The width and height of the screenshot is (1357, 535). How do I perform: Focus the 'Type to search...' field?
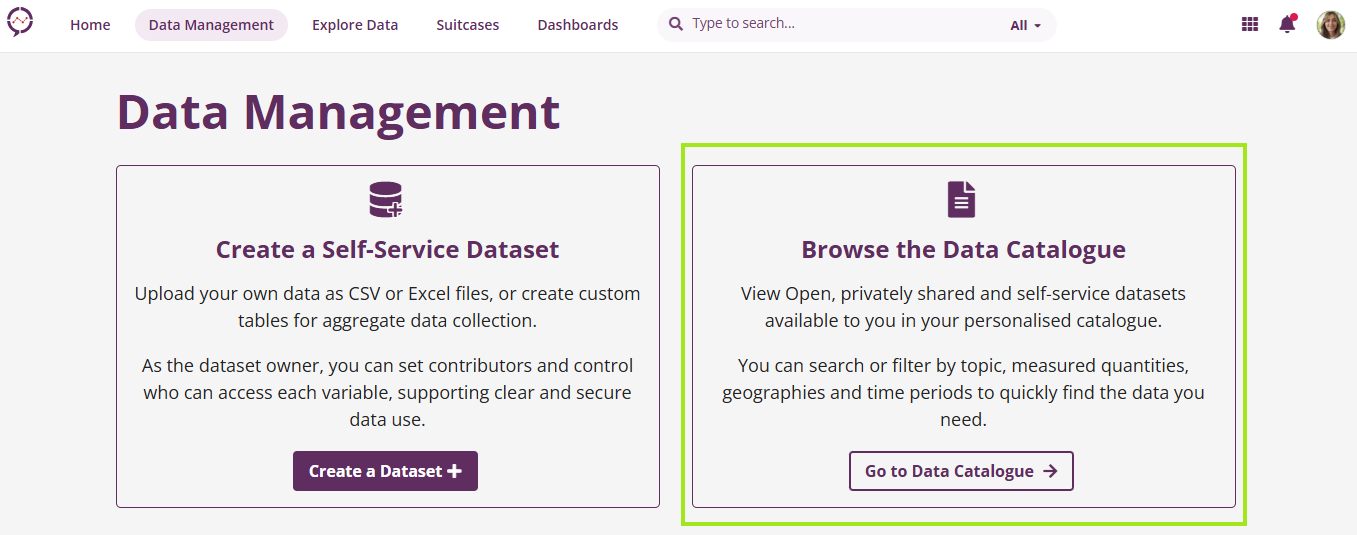tap(840, 24)
